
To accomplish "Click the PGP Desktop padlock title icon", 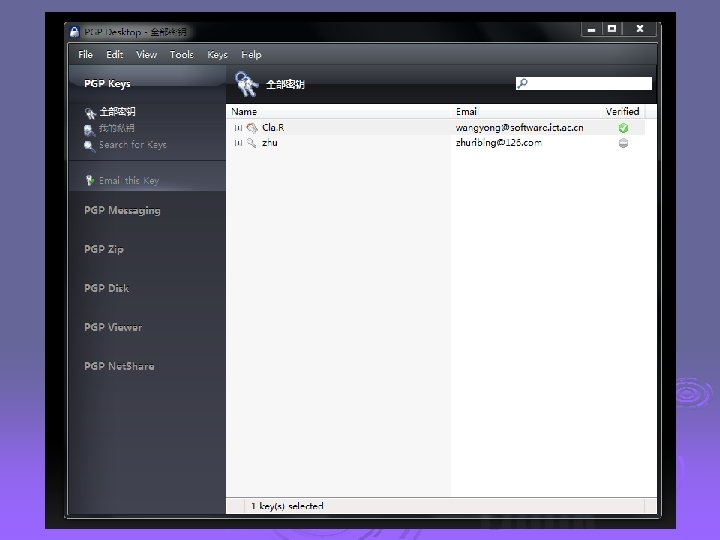I will coord(74,32).
